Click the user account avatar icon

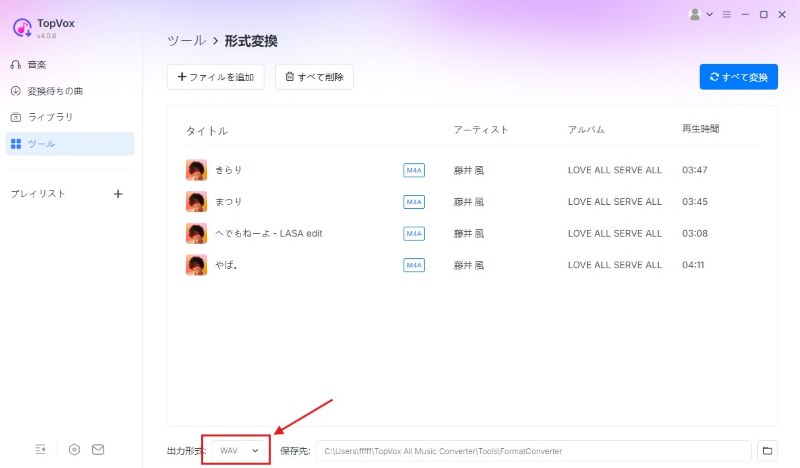pos(695,14)
